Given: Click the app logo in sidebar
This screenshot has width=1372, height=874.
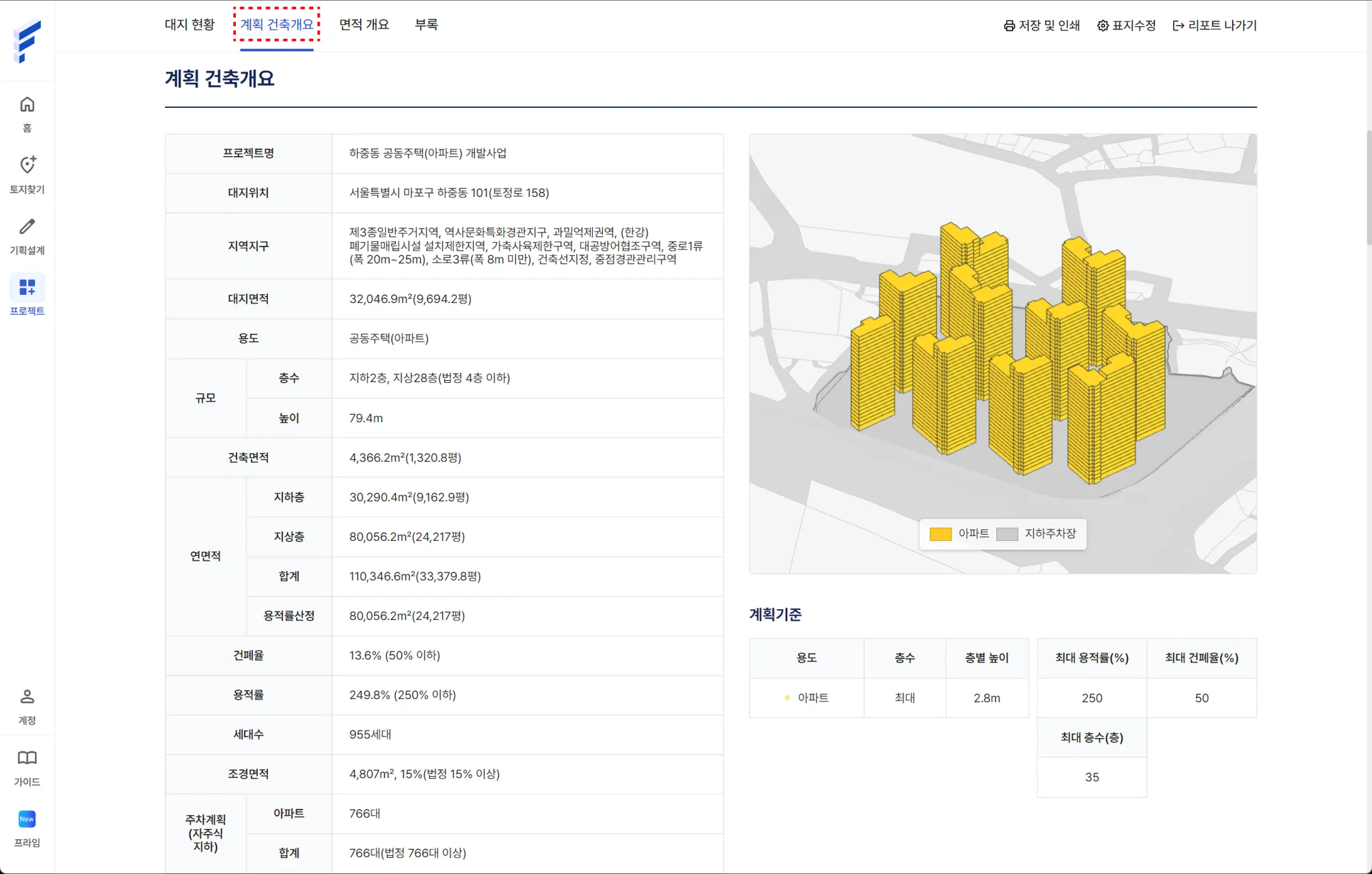Looking at the screenshot, I should coord(27,42).
